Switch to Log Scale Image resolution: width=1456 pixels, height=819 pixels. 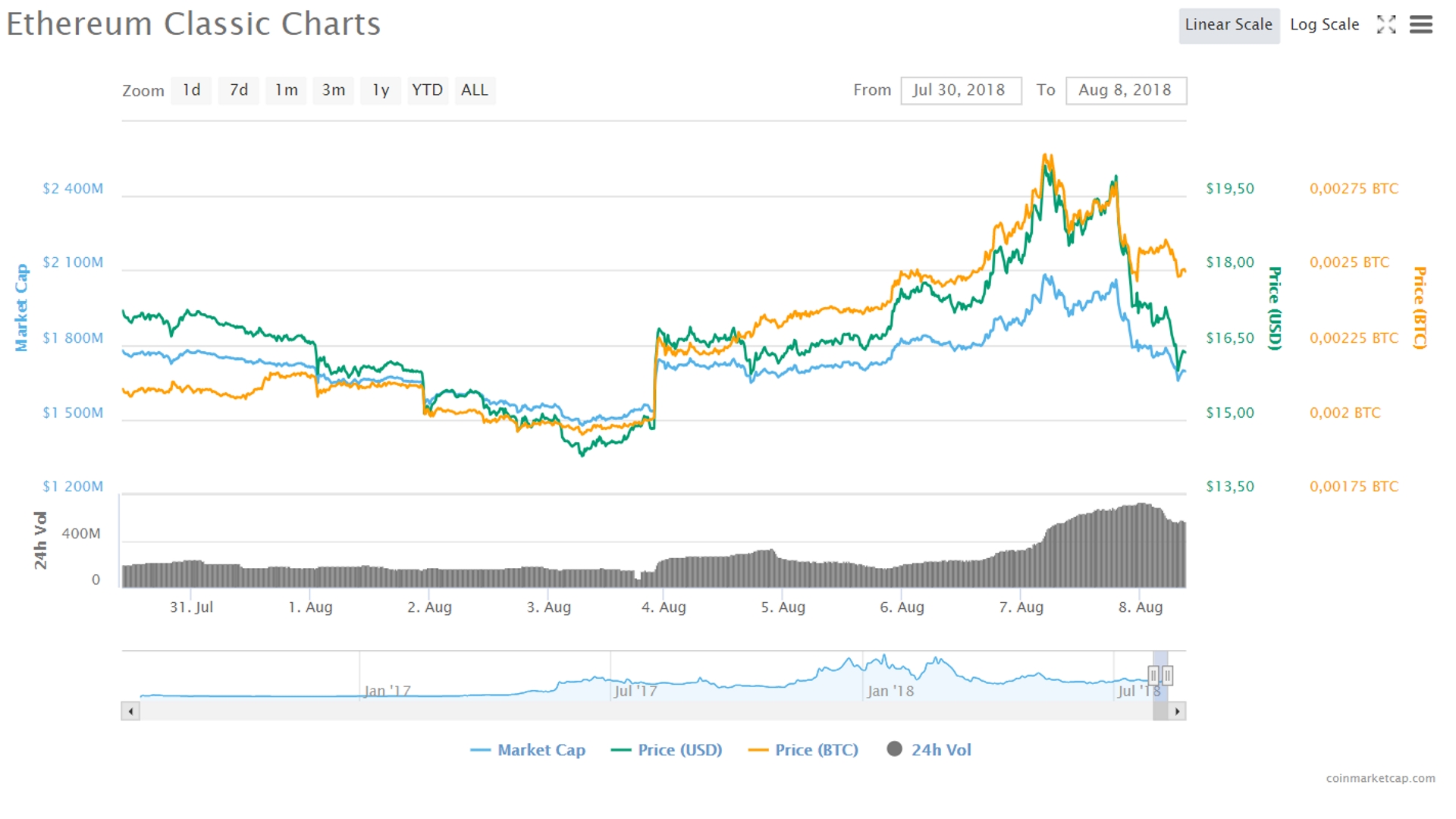click(1324, 25)
